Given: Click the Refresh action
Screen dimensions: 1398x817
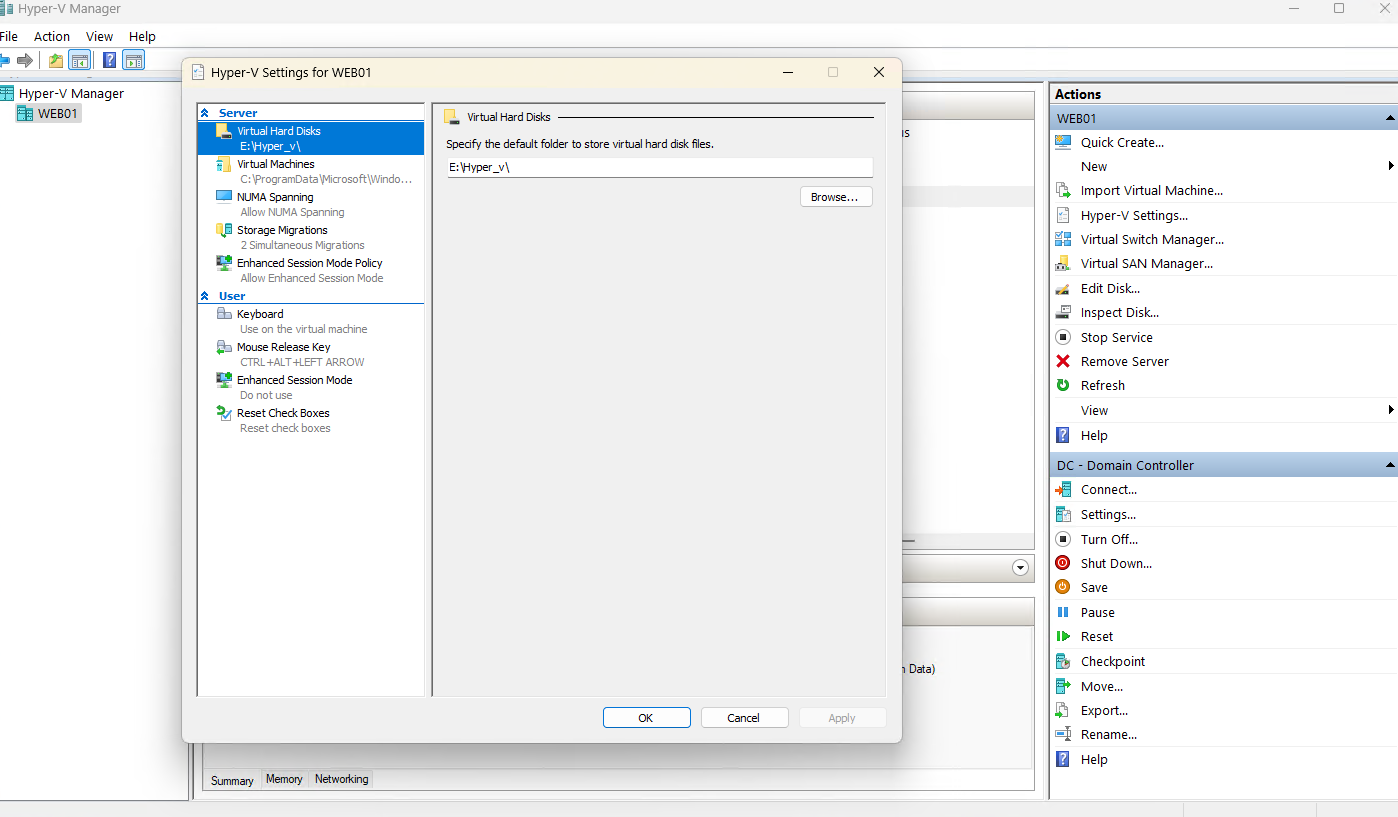Looking at the screenshot, I should click(x=1102, y=386).
